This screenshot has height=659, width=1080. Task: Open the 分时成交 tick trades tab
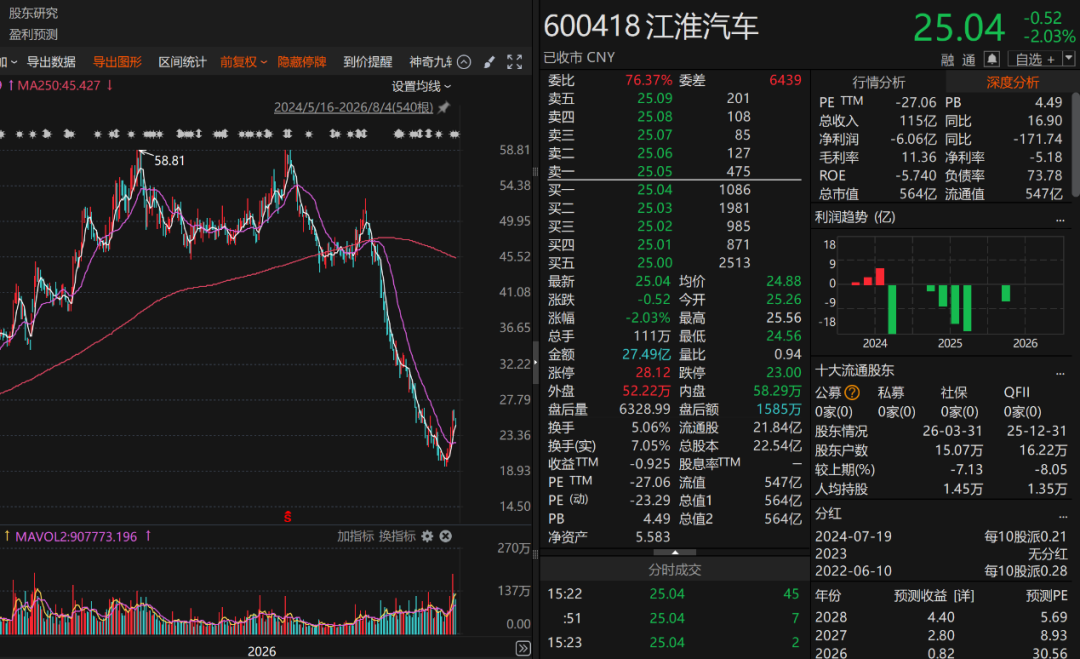point(674,569)
